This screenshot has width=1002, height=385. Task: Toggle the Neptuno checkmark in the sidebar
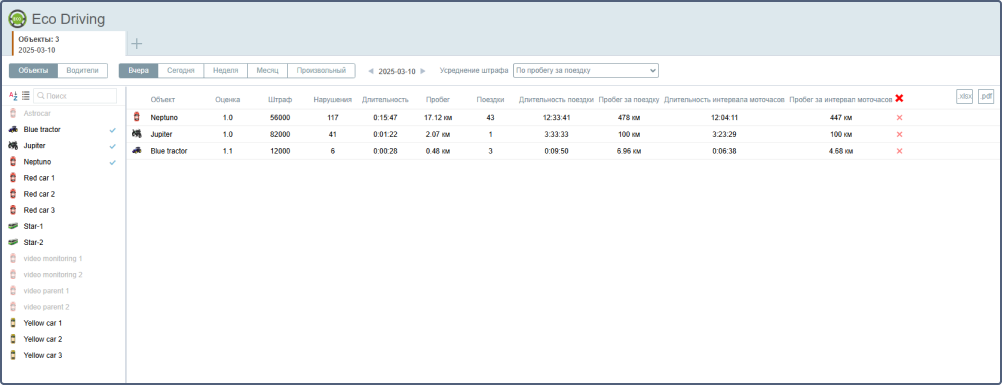click(112, 162)
